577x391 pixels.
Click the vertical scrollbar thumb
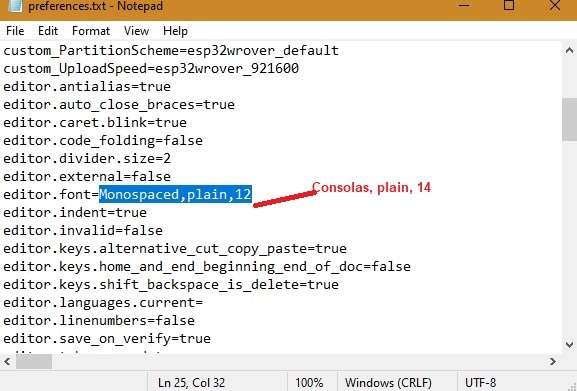[569, 119]
